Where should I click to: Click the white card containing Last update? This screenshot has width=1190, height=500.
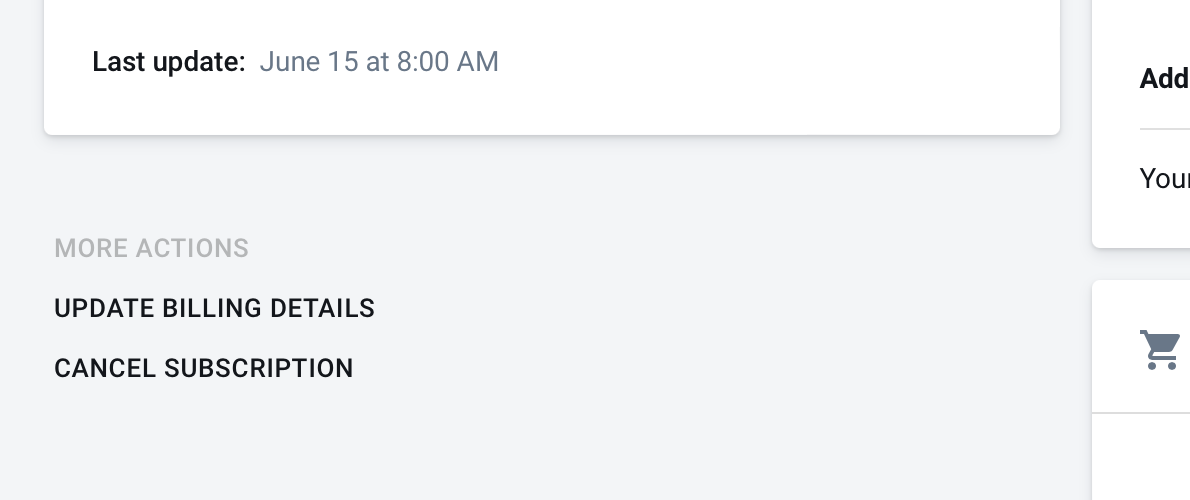click(x=552, y=68)
